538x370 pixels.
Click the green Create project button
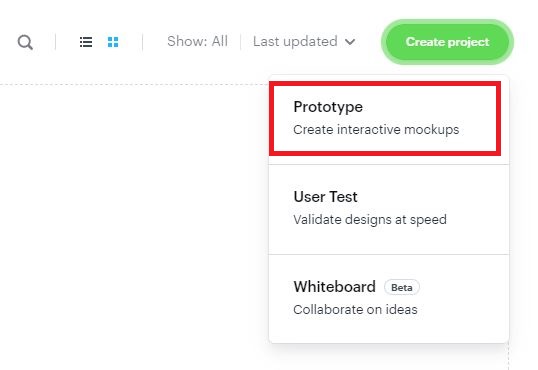click(447, 42)
